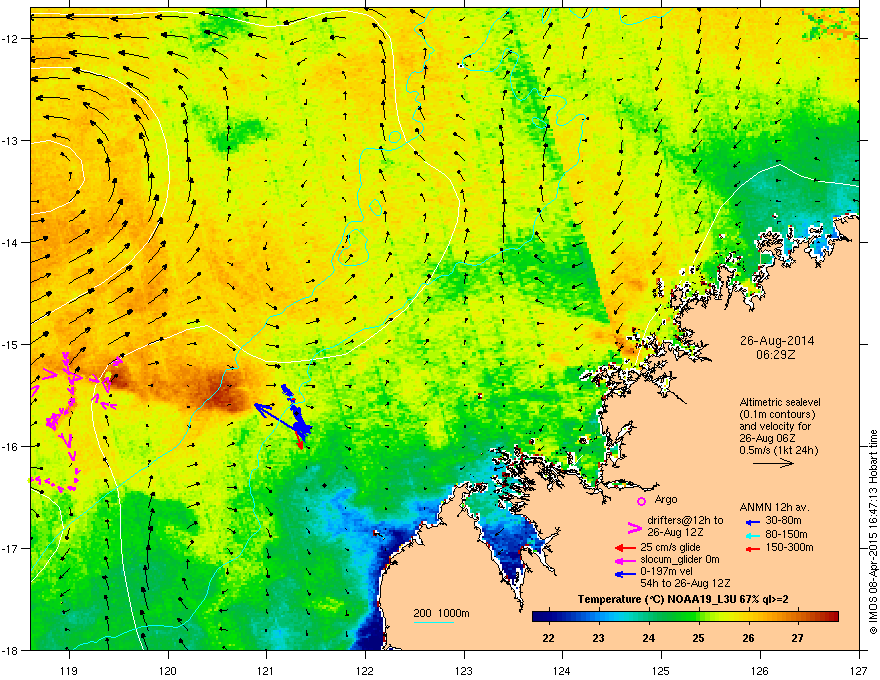Viewport: 880px width, 680px height.
Task: Click the 120 longitude axis label
Action: [x=168, y=670]
